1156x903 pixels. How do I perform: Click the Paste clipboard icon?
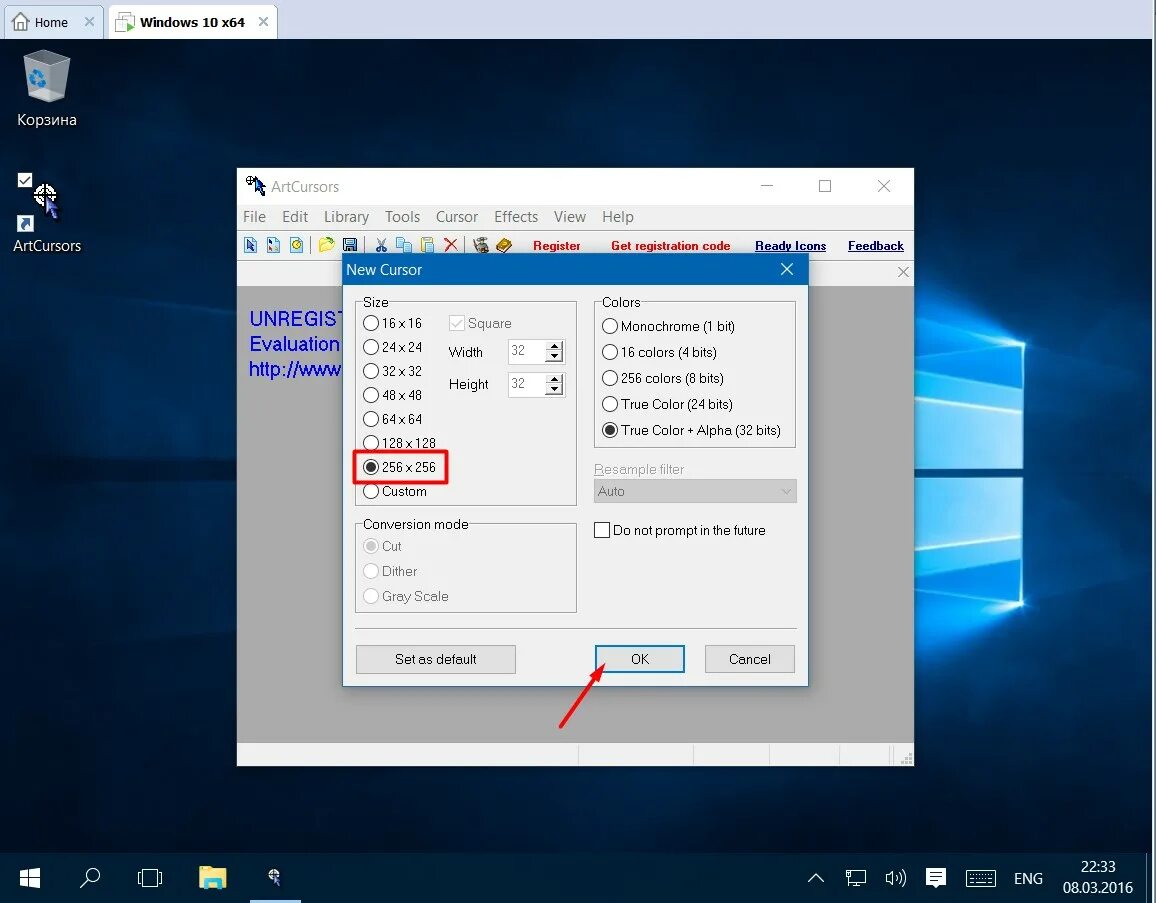pyautogui.click(x=428, y=245)
